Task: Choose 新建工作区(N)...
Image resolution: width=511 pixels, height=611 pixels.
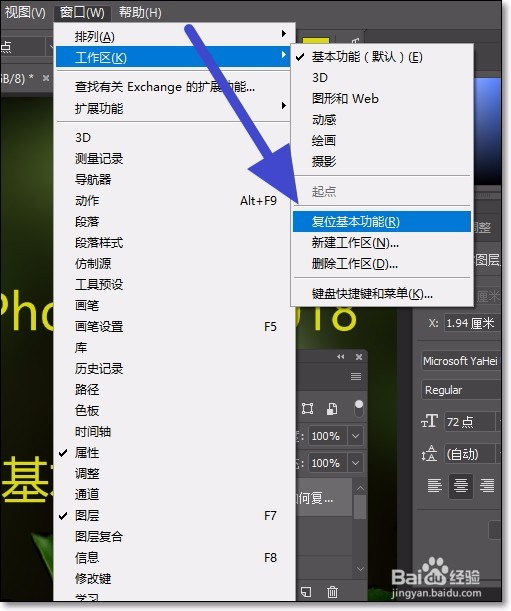Action: tap(382, 243)
